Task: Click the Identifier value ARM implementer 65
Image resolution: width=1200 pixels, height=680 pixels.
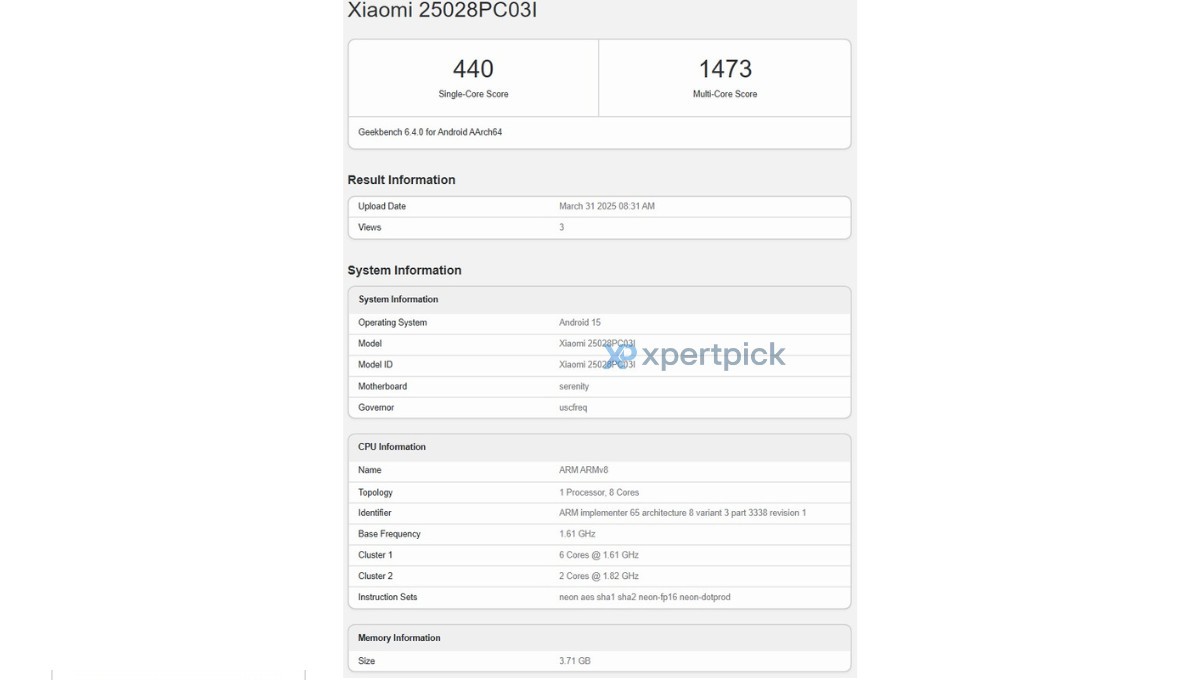Action: tap(682, 514)
